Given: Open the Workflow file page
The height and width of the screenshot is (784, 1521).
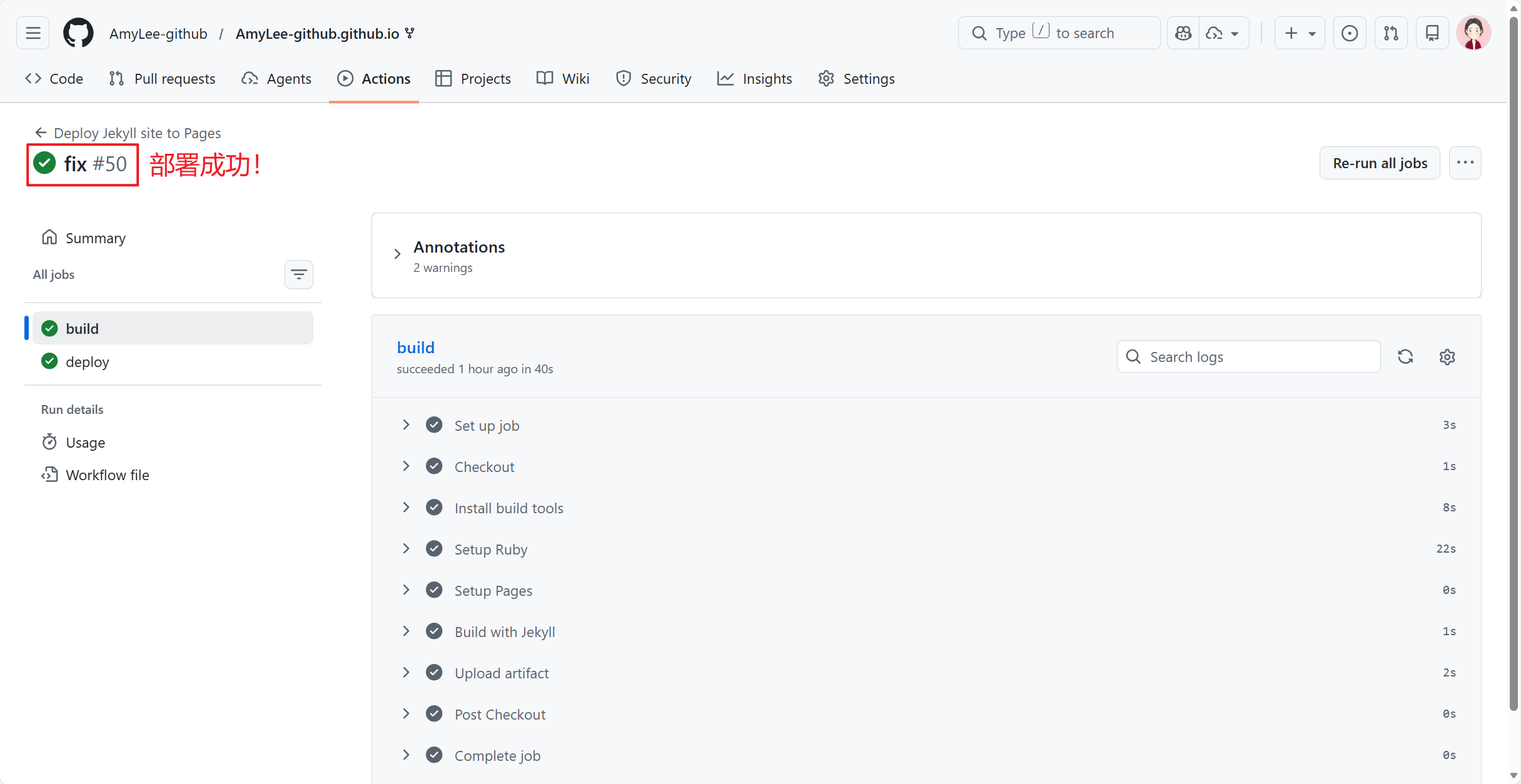Looking at the screenshot, I should tap(108, 475).
